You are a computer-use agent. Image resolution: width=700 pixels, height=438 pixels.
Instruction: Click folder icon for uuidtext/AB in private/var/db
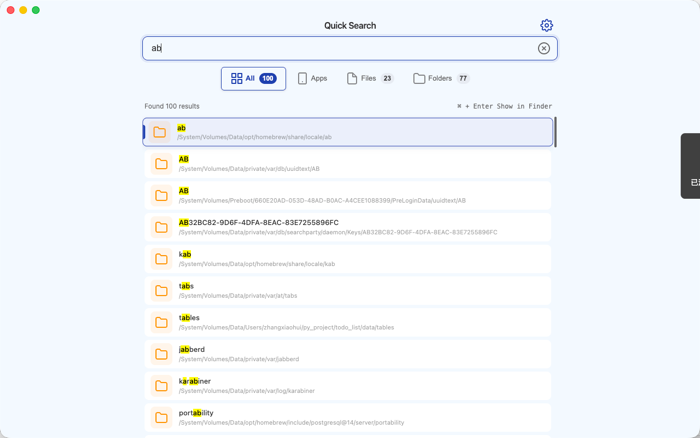coord(161,164)
